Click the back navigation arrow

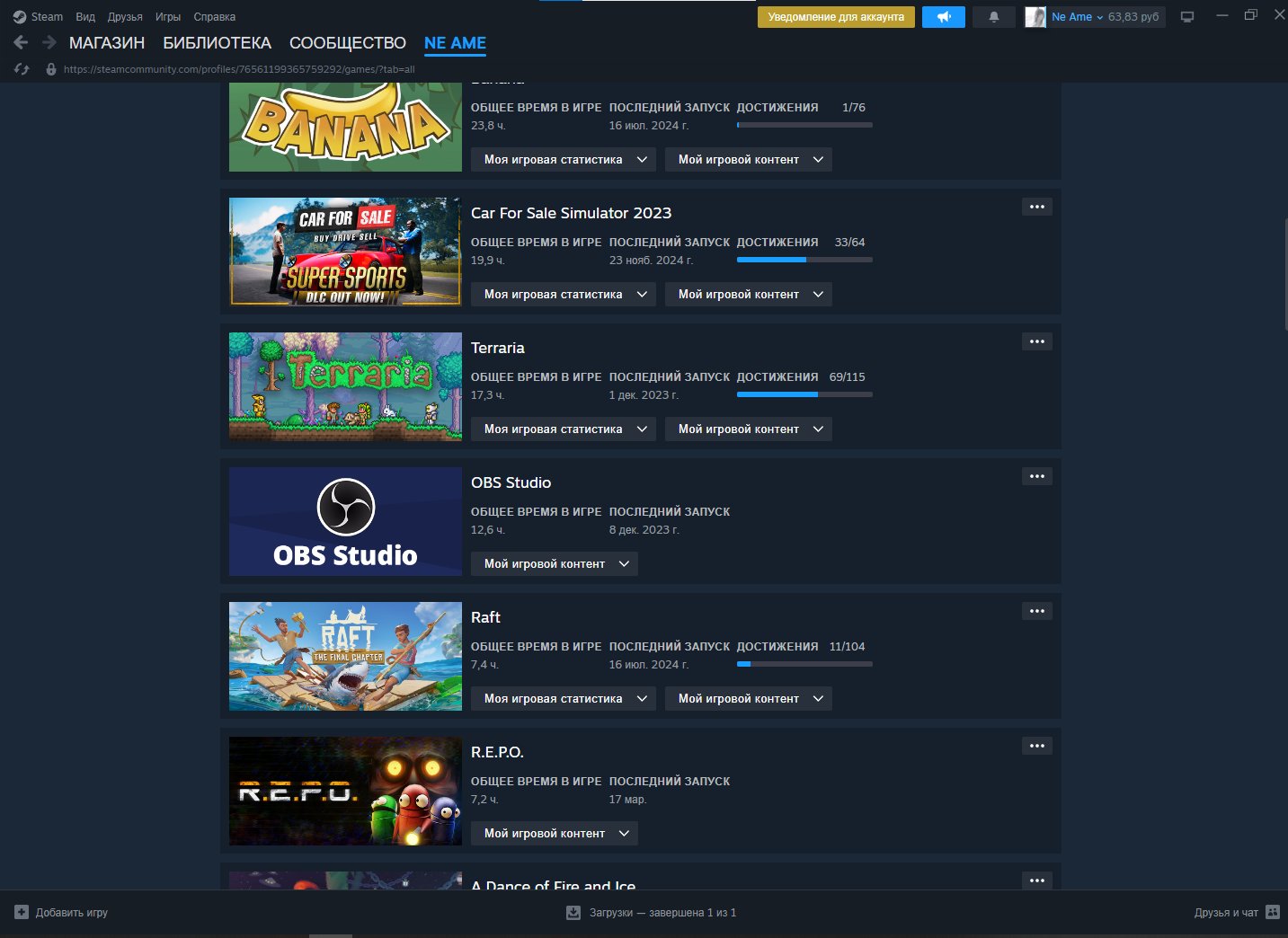pyautogui.click(x=22, y=42)
